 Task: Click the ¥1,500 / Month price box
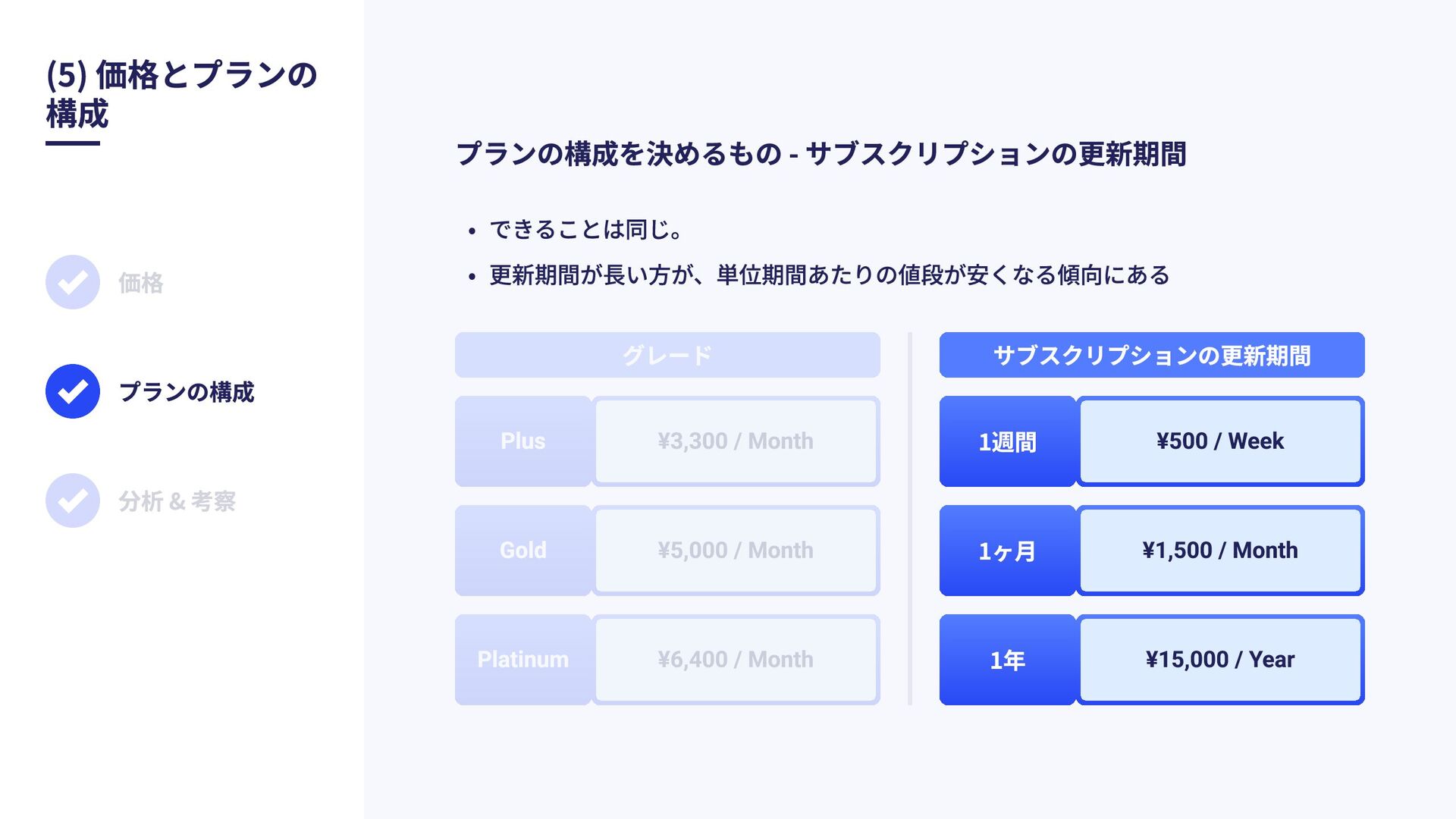[x=1220, y=551]
